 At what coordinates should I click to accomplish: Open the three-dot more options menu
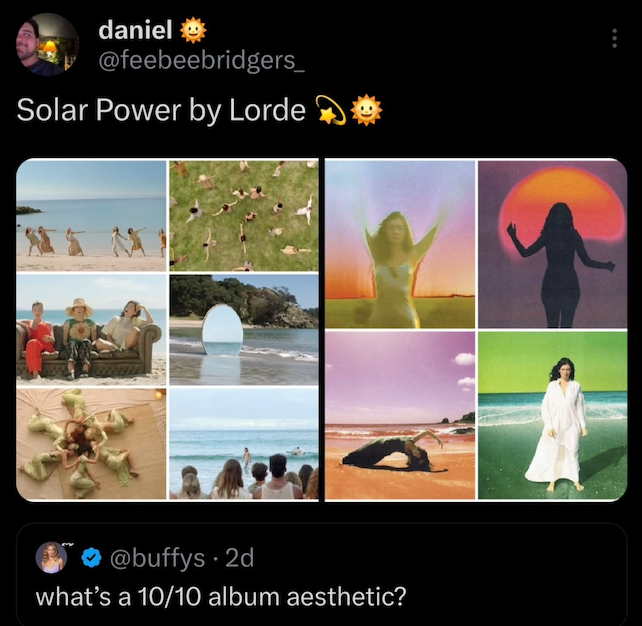point(614,38)
